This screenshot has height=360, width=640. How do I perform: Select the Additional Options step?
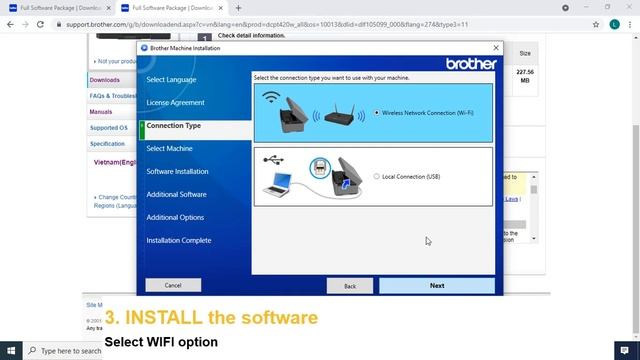pos(175,218)
